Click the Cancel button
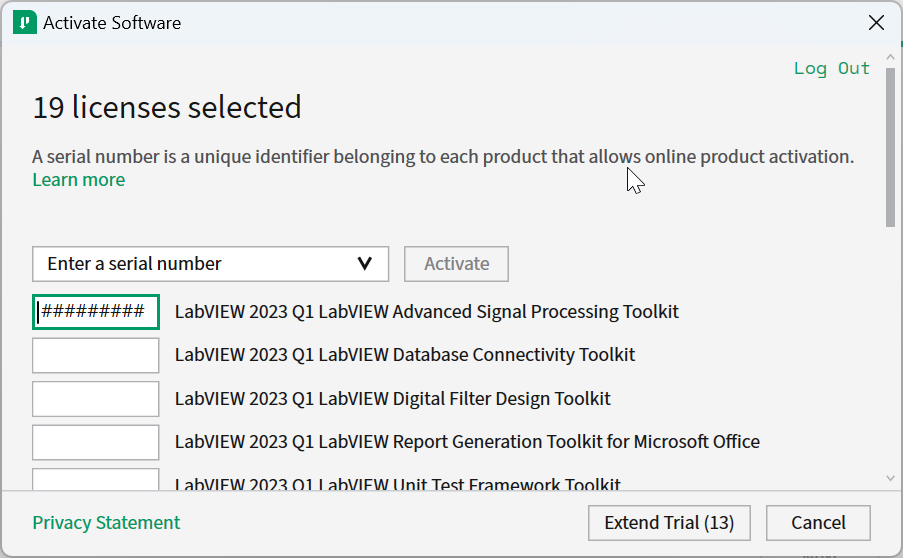Screen dimensions: 903x558 coord(818,523)
